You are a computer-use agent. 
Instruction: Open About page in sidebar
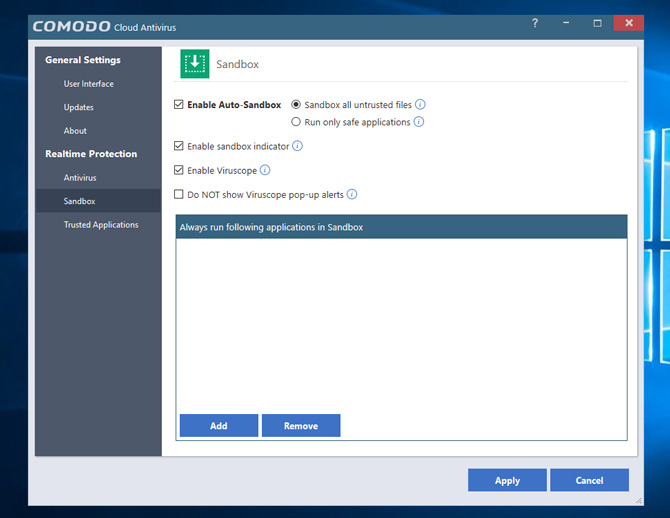point(75,131)
